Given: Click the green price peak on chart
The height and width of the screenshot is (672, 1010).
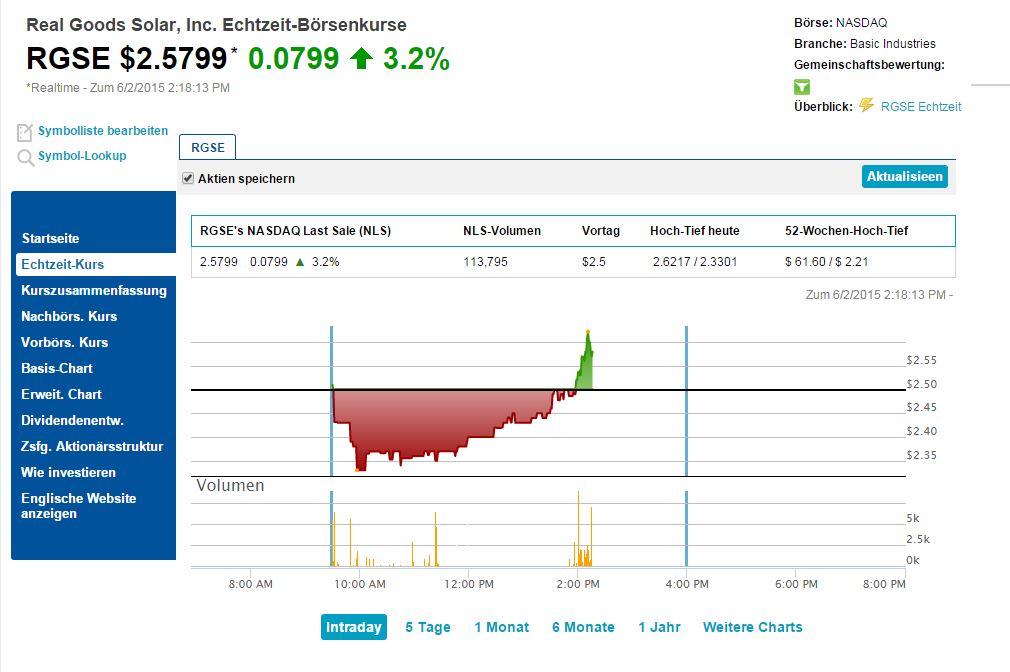Looking at the screenshot, I should tap(587, 334).
